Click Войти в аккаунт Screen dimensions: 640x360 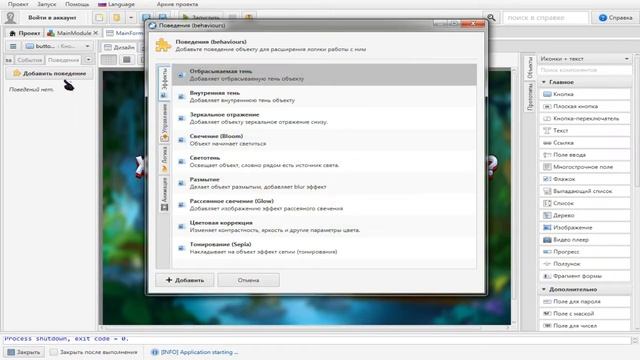[52, 18]
